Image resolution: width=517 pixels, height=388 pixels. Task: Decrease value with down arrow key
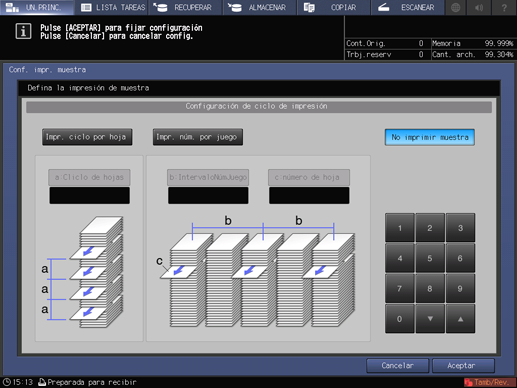click(x=430, y=319)
